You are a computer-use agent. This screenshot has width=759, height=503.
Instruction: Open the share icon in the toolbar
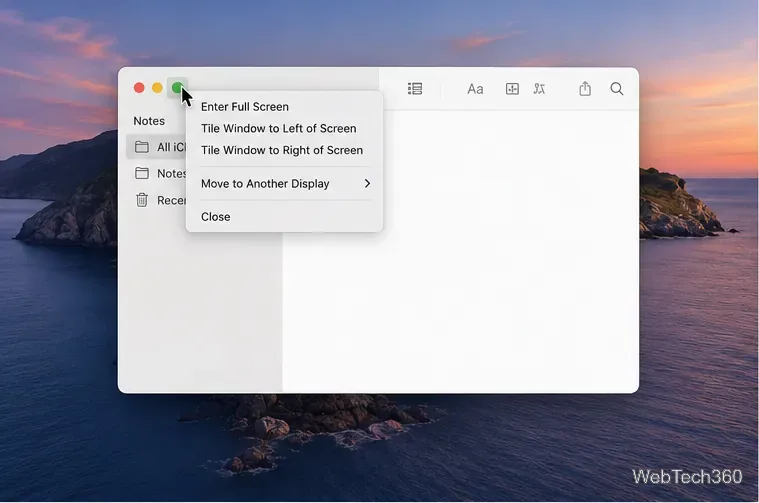585,89
